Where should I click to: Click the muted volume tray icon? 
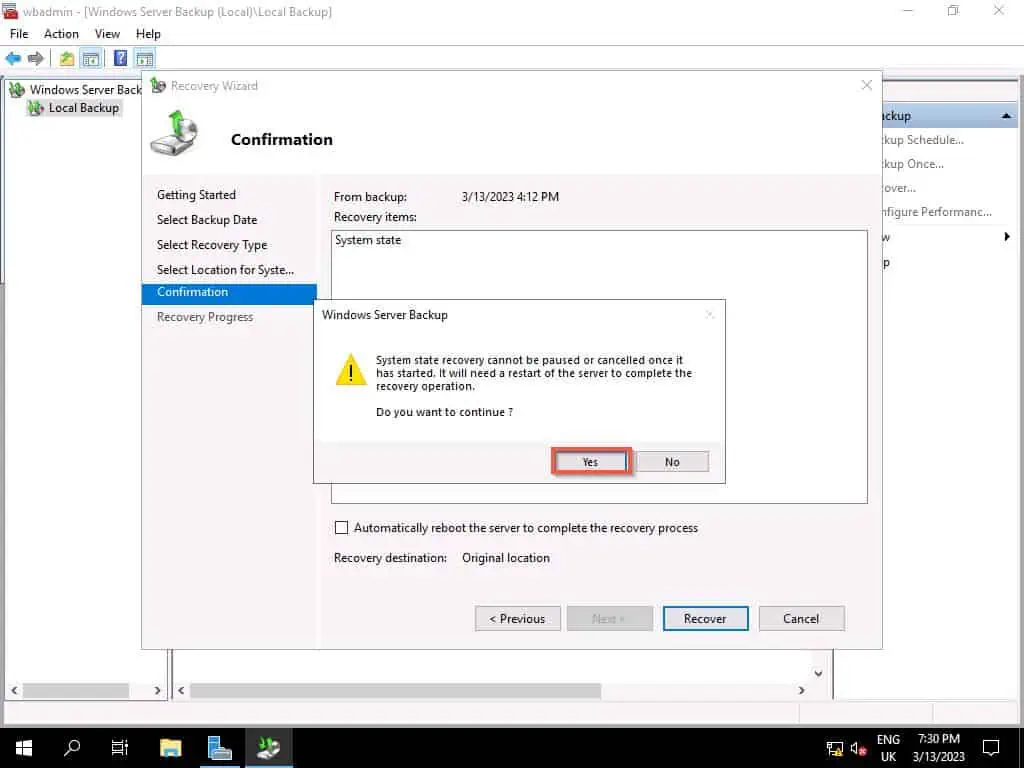858,748
